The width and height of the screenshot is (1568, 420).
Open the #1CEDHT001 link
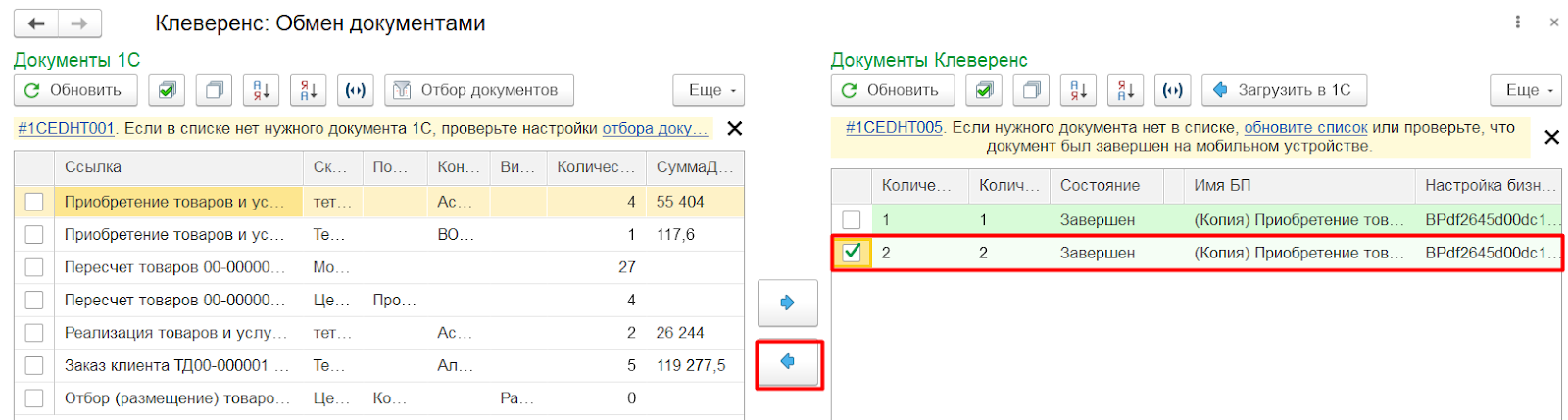pyautogui.click(x=66, y=128)
